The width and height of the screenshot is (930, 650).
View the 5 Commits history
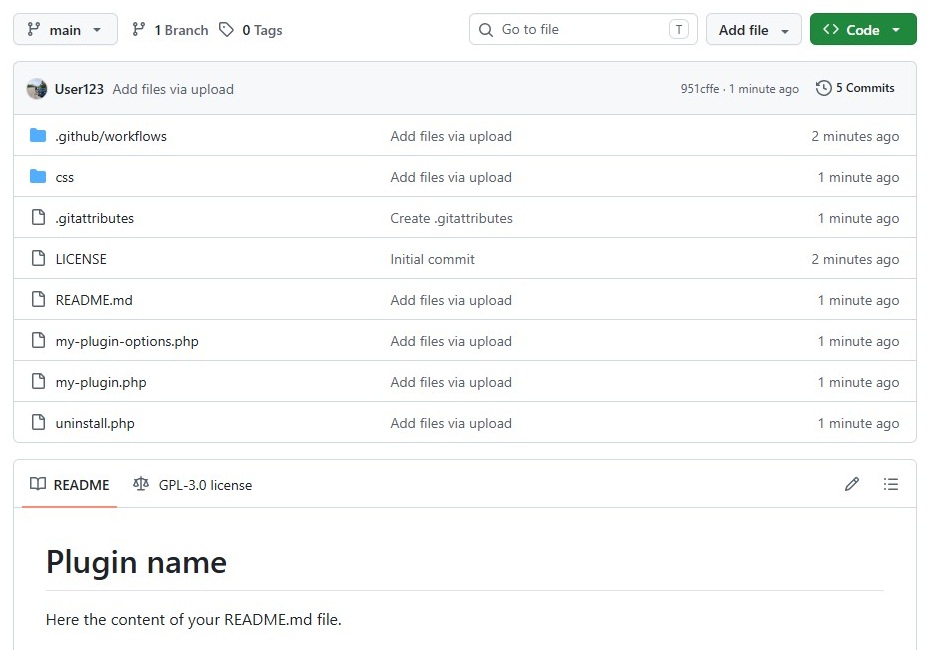click(855, 88)
